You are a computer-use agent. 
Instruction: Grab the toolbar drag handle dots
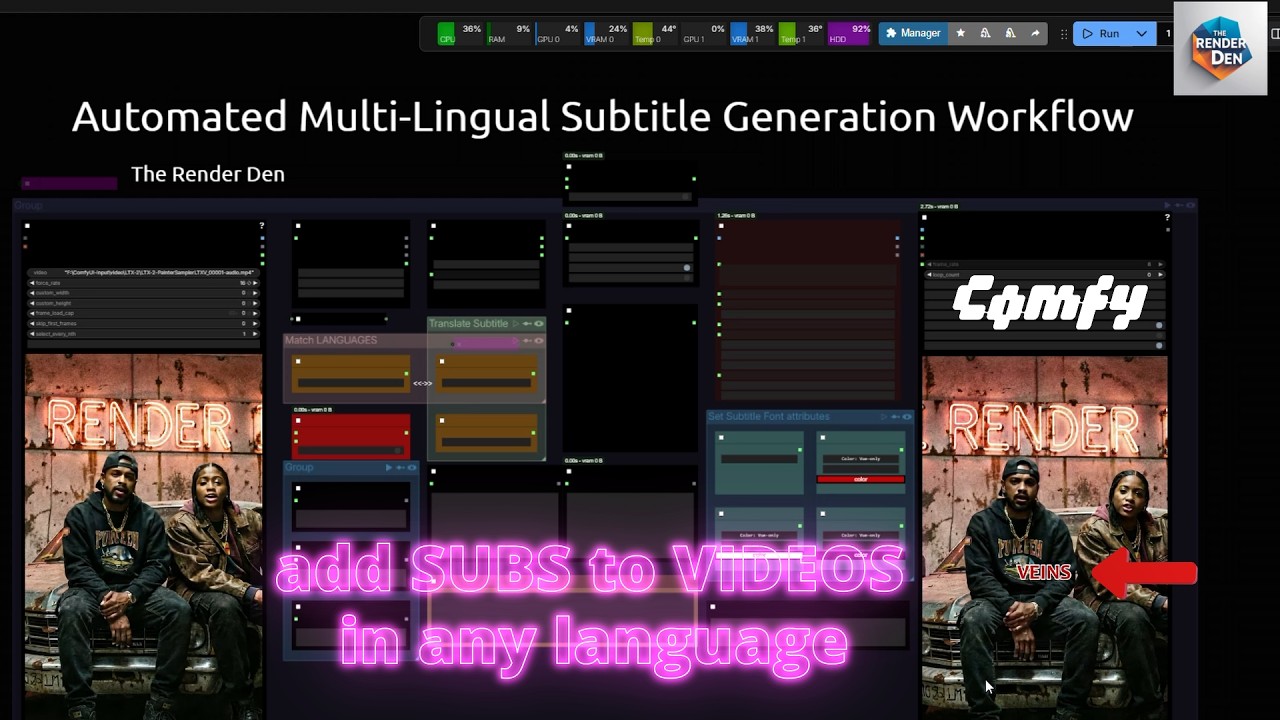(1063, 33)
